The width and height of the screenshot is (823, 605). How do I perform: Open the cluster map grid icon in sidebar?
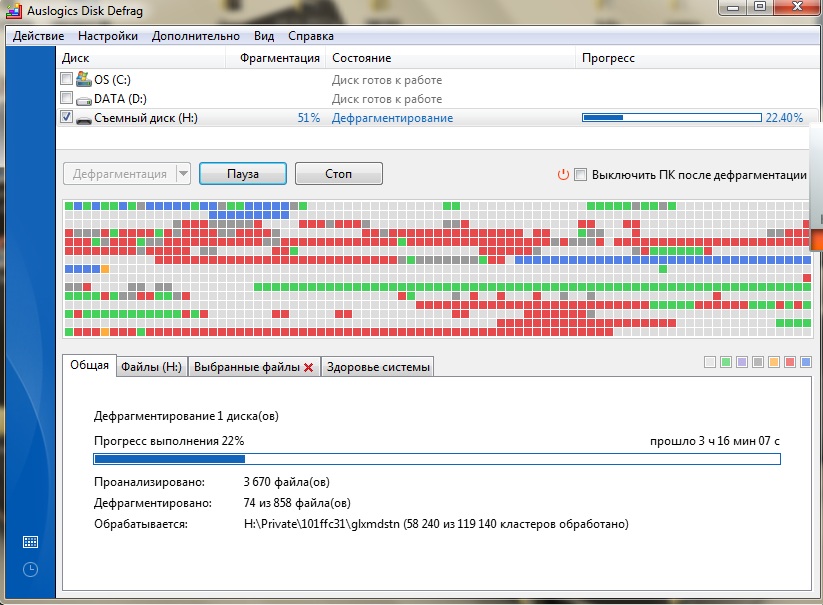click(x=30, y=542)
